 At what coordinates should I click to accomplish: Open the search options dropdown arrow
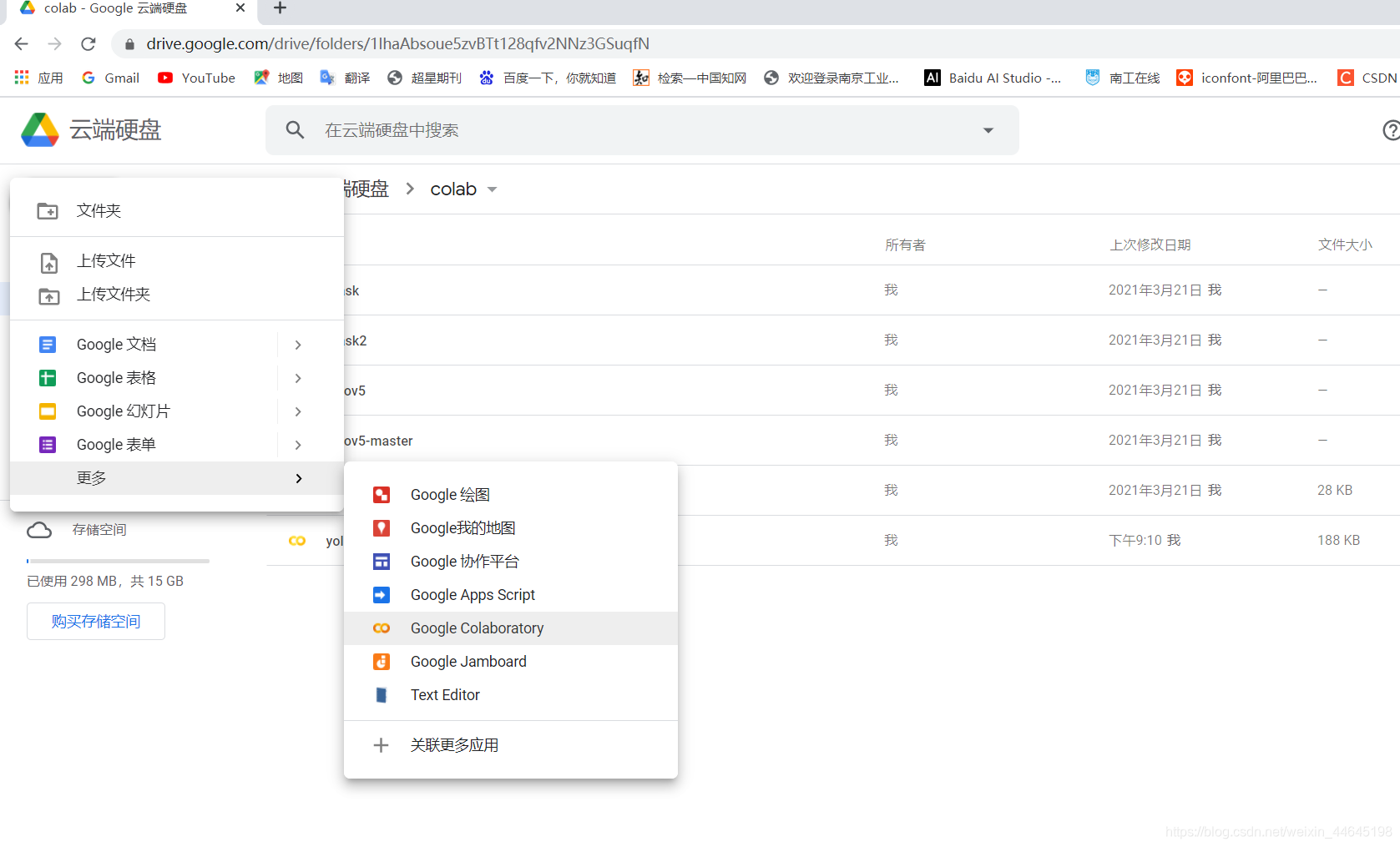988,130
